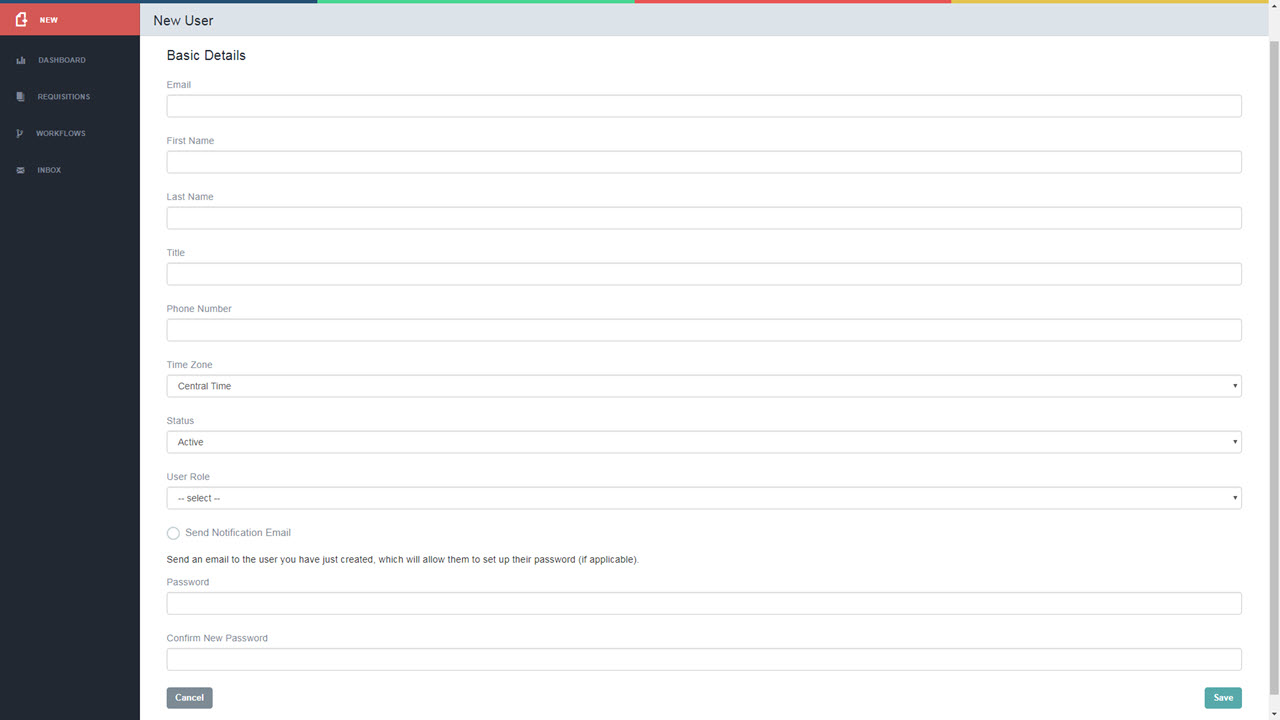This screenshot has width=1280, height=720.
Task: Click the notification email description text
Action: tap(403, 560)
